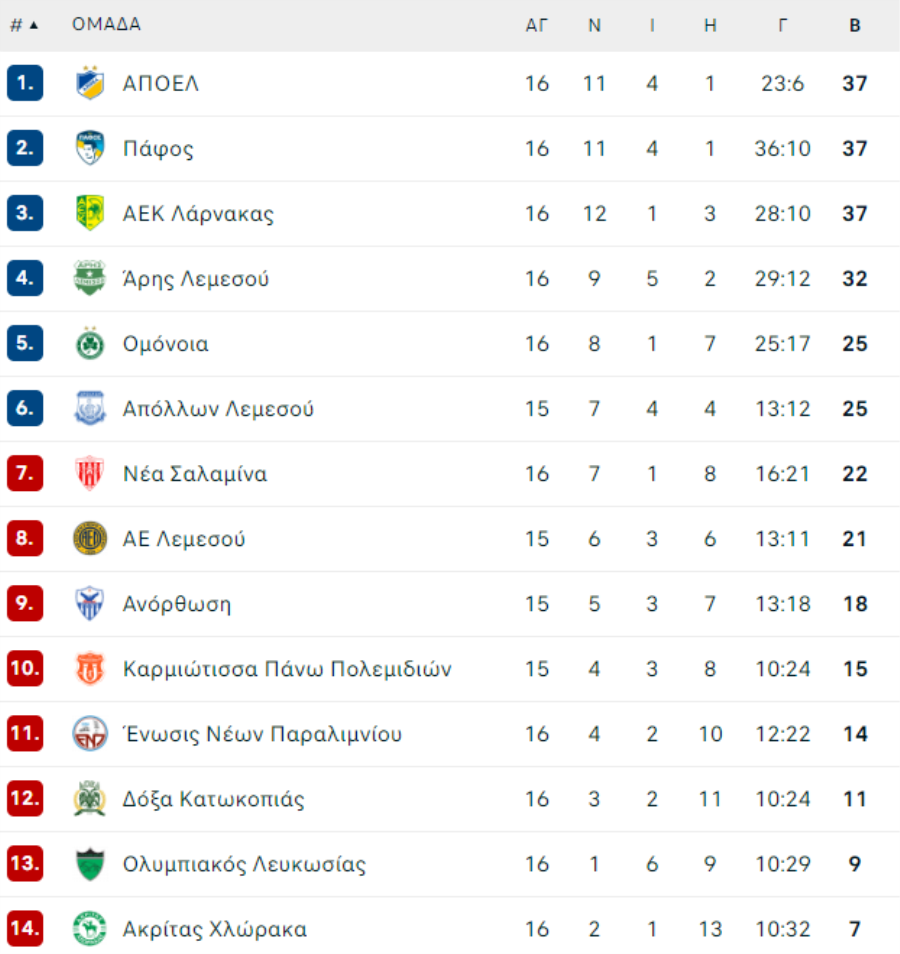
Task: Click the red position badge number 14
Action: 25,928
